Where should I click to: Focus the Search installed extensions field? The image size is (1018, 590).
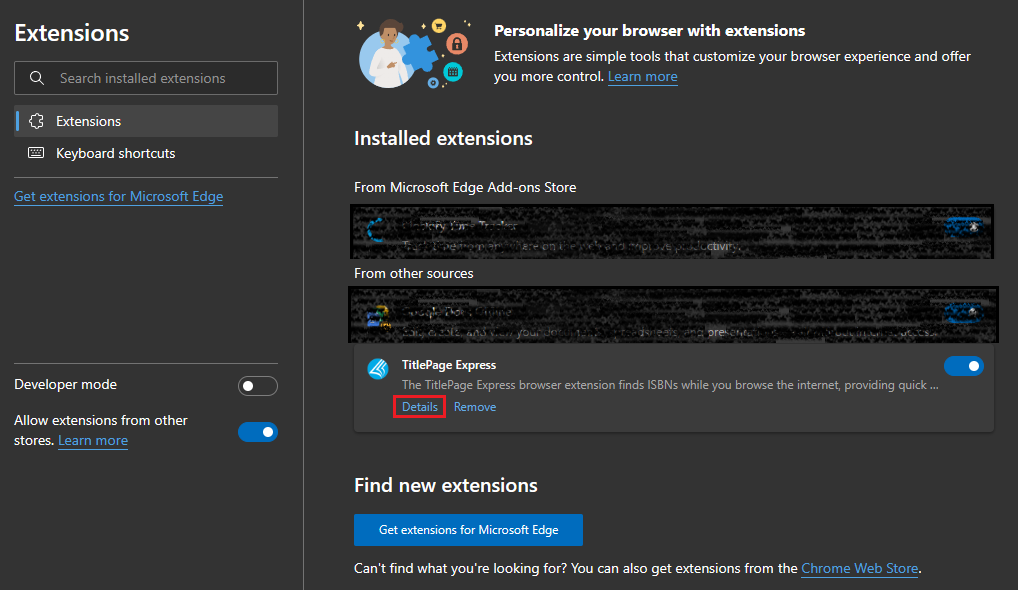click(x=160, y=78)
